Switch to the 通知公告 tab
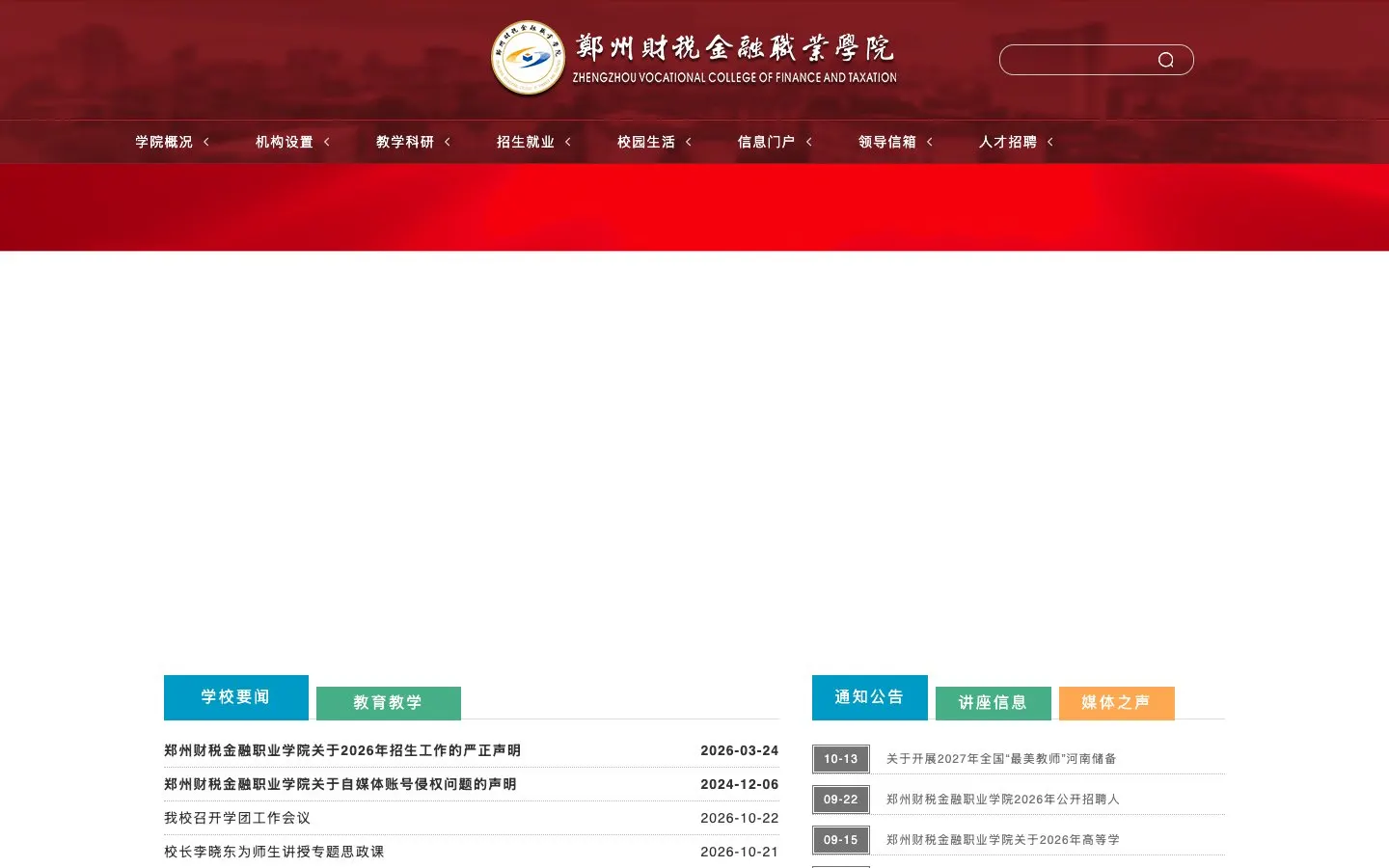Viewport: 1389px width, 868px height. (870, 697)
